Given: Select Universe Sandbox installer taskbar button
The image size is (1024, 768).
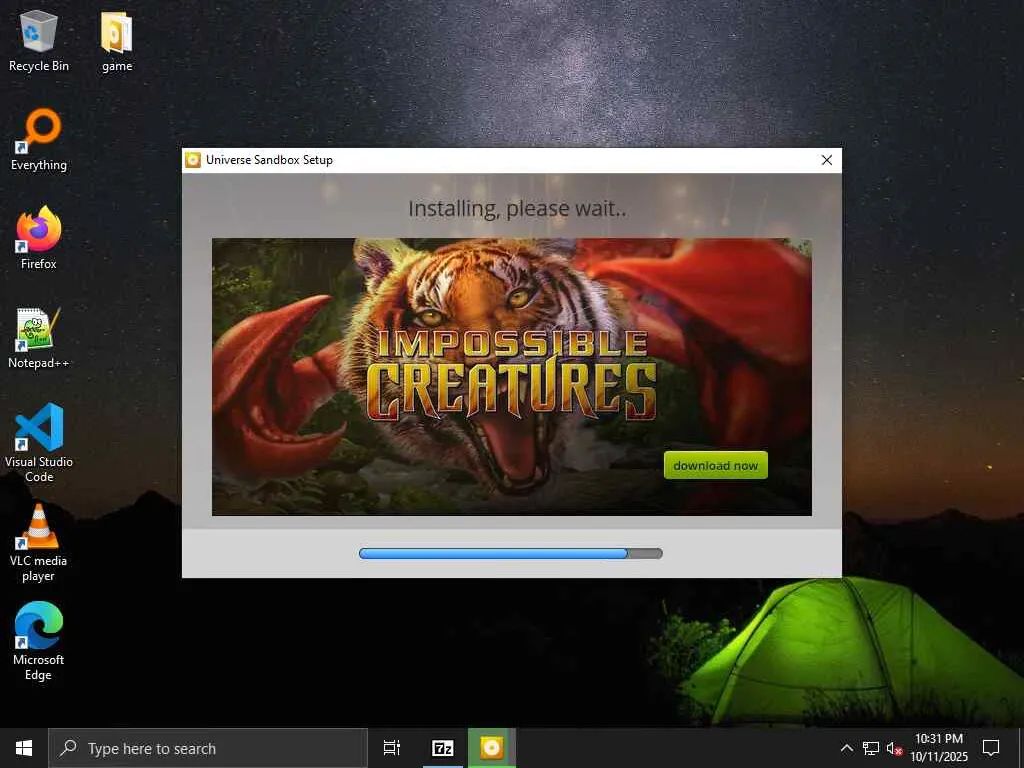Looking at the screenshot, I should [492, 748].
